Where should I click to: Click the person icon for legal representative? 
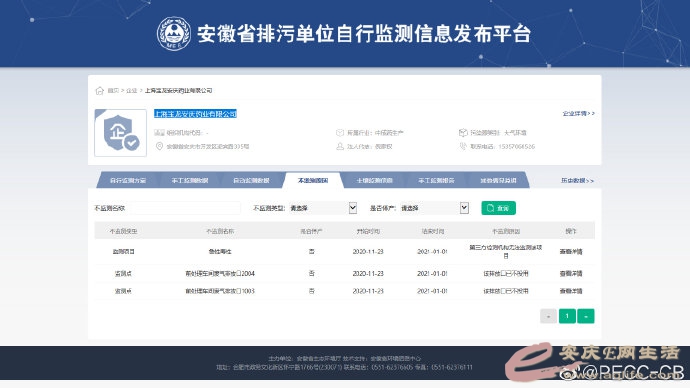[x=340, y=146]
